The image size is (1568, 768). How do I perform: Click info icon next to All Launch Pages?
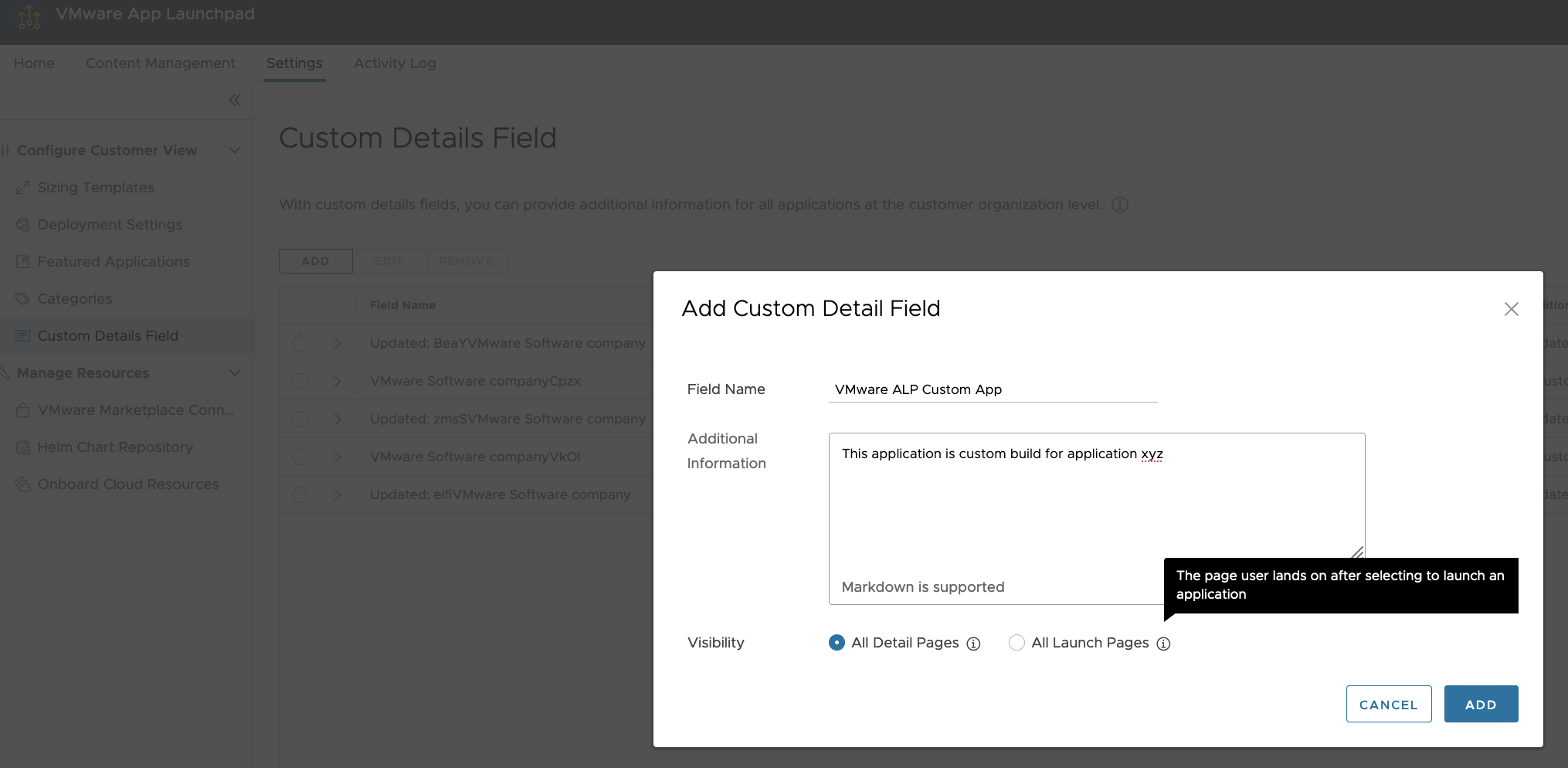(x=1163, y=644)
